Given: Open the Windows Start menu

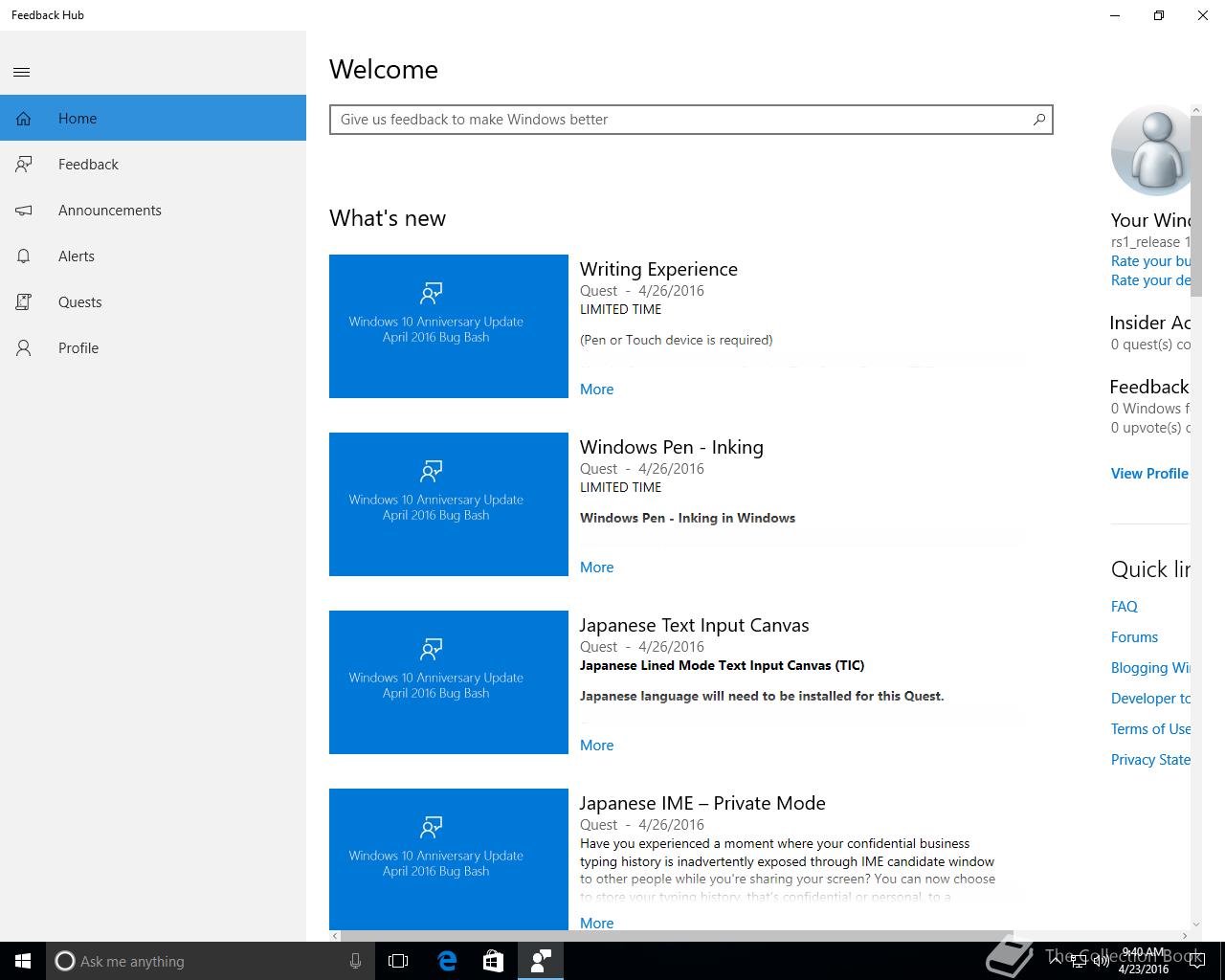Looking at the screenshot, I should click(23, 961).
